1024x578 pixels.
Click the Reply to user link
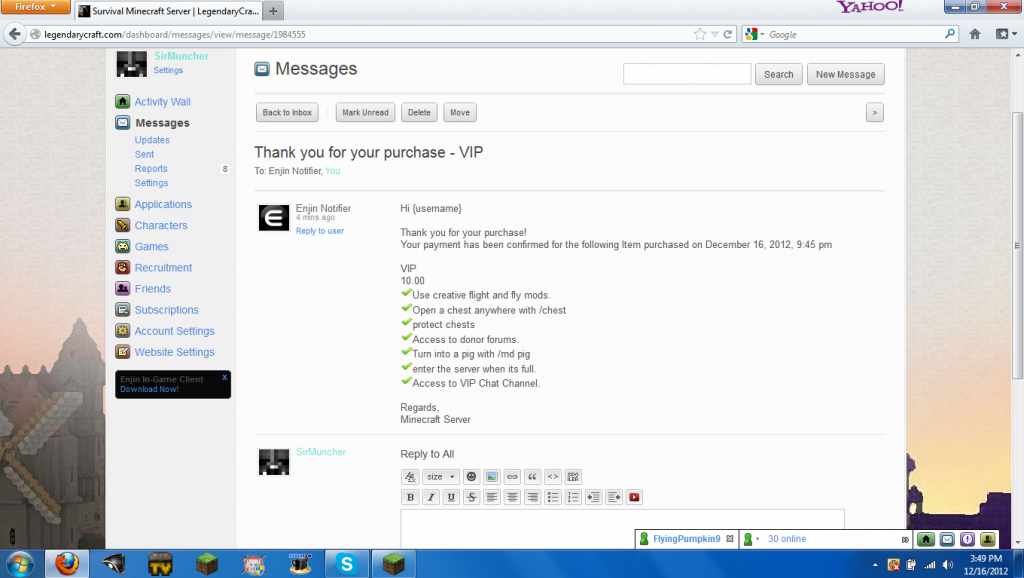319,231
